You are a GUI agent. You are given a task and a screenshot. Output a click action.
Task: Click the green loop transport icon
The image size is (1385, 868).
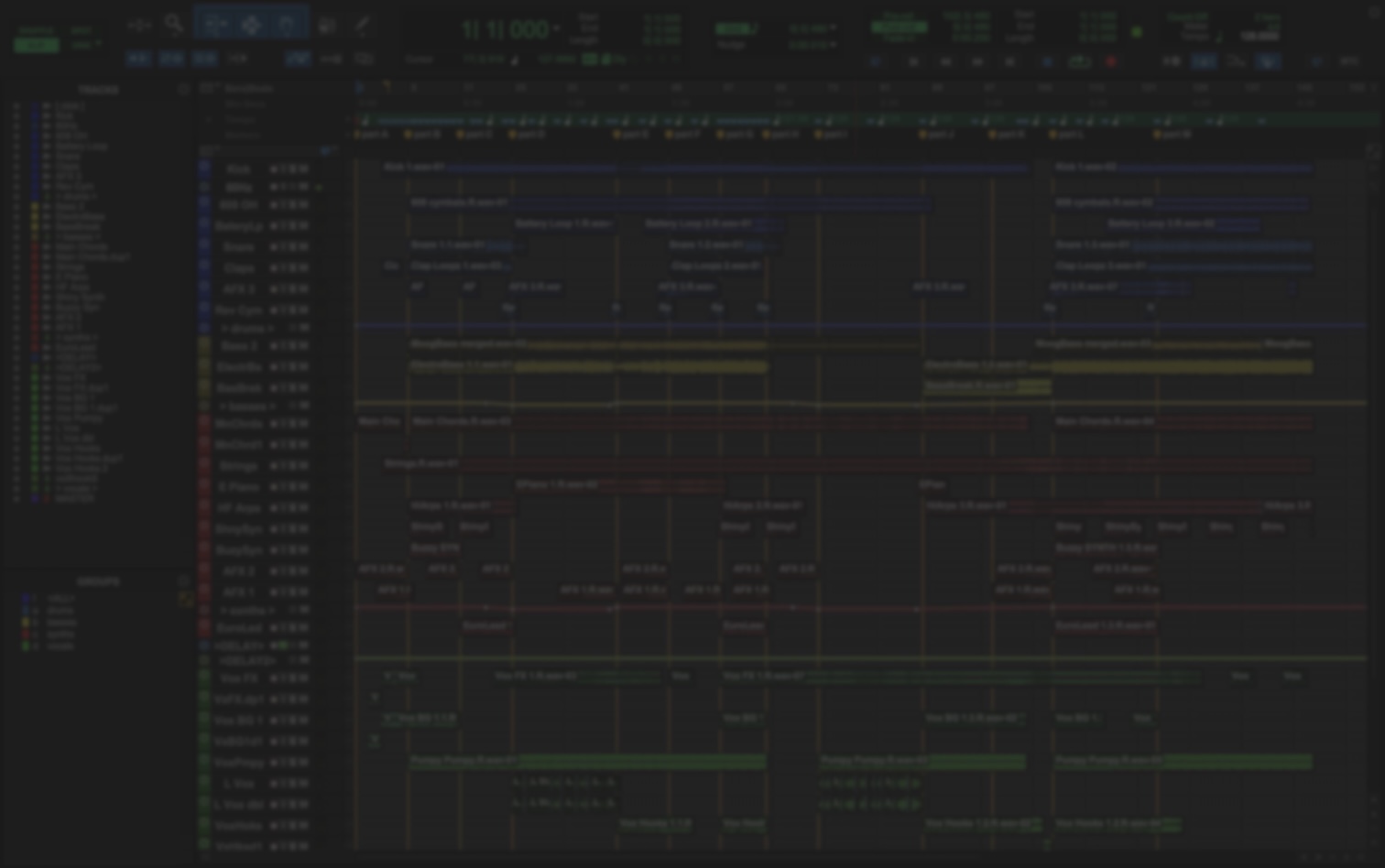tap(1080, 61)
